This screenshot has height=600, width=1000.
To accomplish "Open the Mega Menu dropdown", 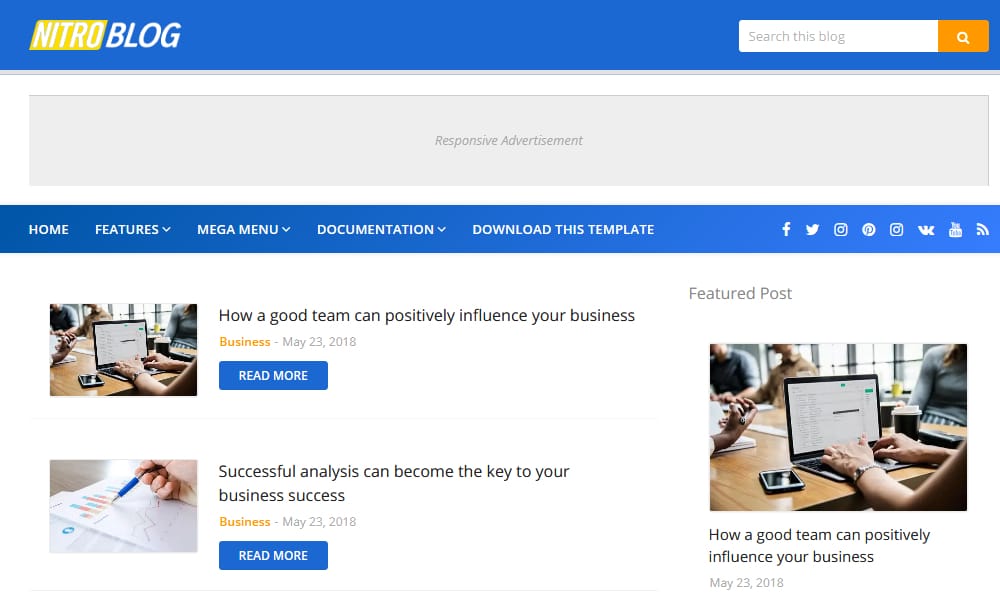I will (243, 229).
